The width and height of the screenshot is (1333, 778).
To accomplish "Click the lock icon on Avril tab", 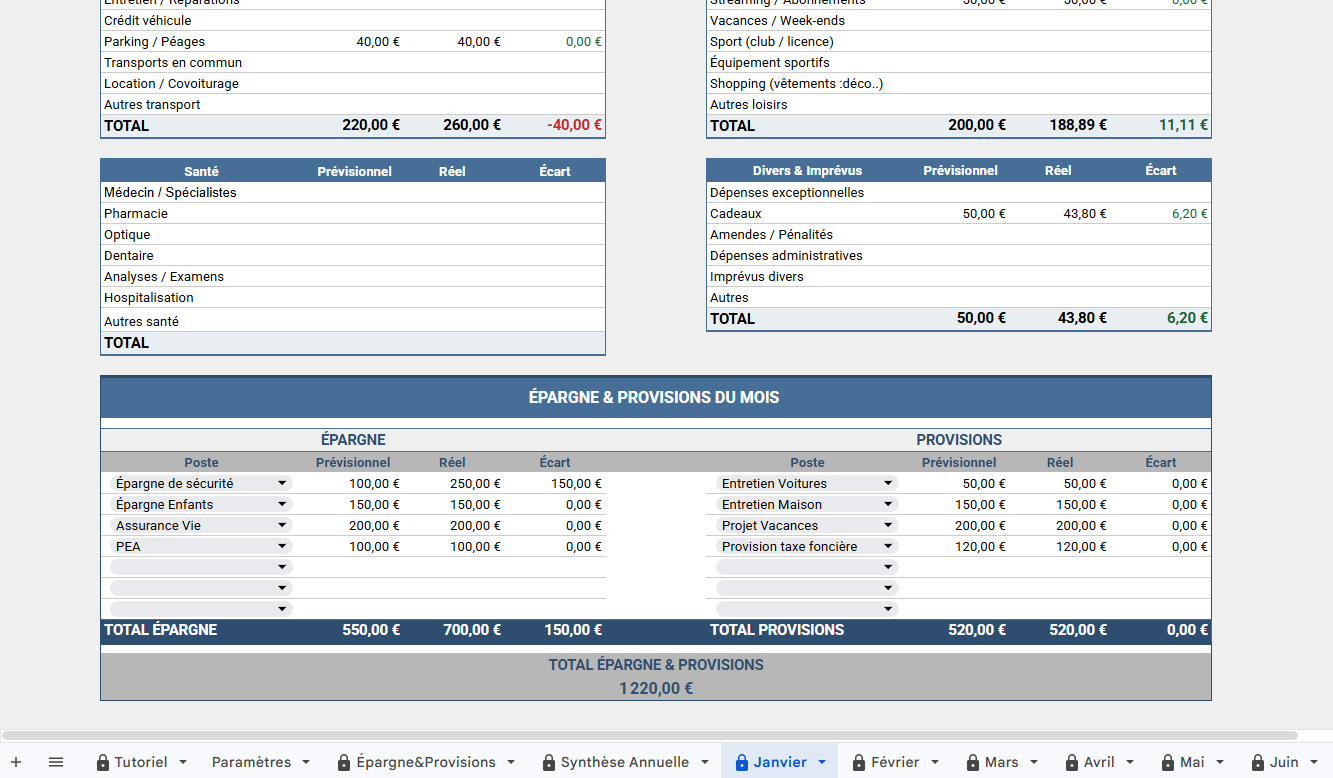I will coord(1072,763).
